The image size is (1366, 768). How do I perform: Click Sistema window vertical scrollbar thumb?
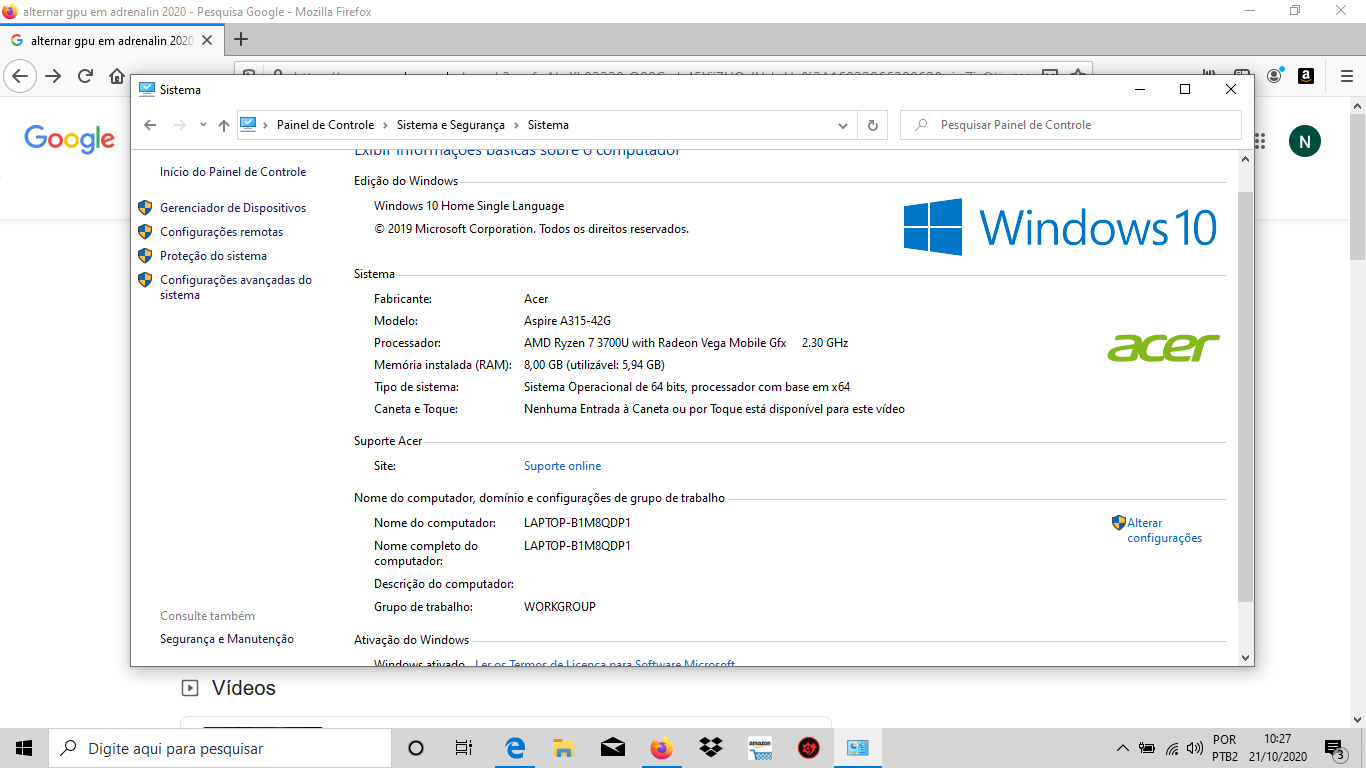pyautogui.click(x=1245, y=395)
